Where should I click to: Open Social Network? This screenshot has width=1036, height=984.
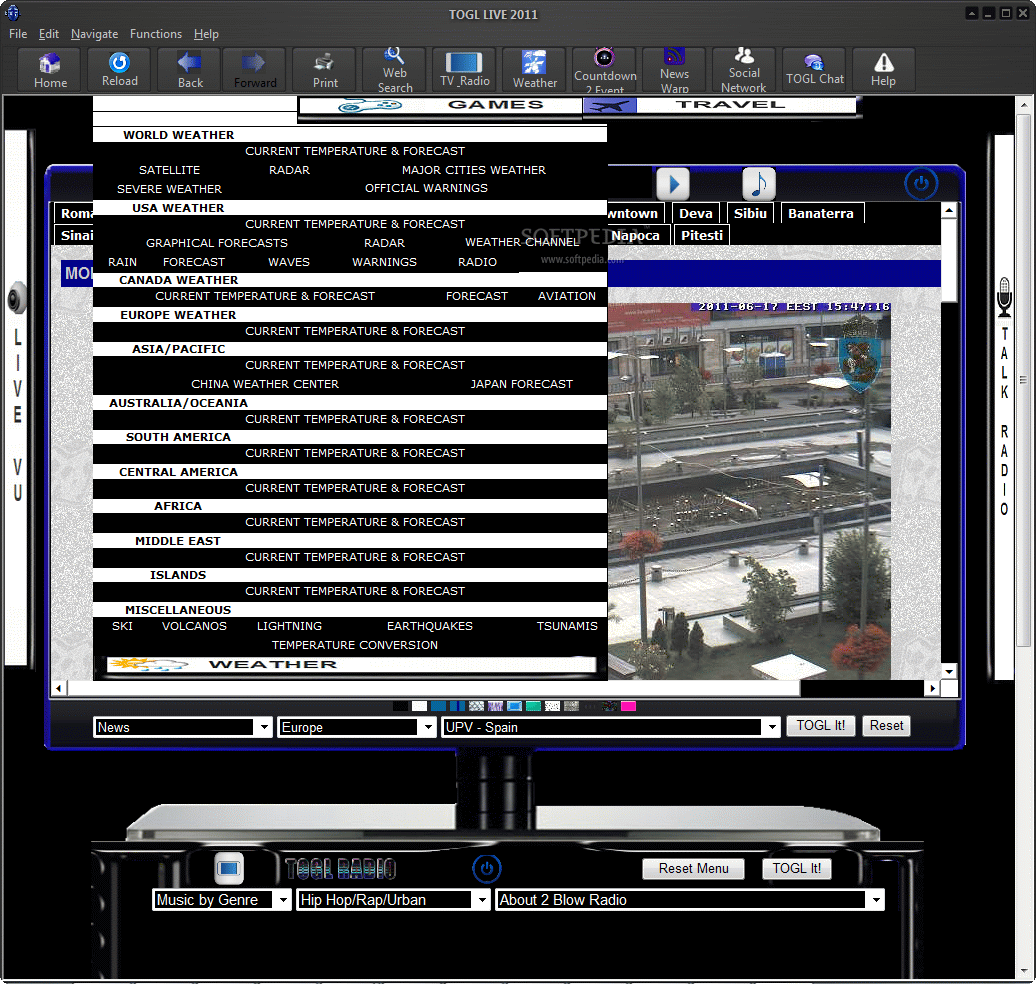coord(744,70)
